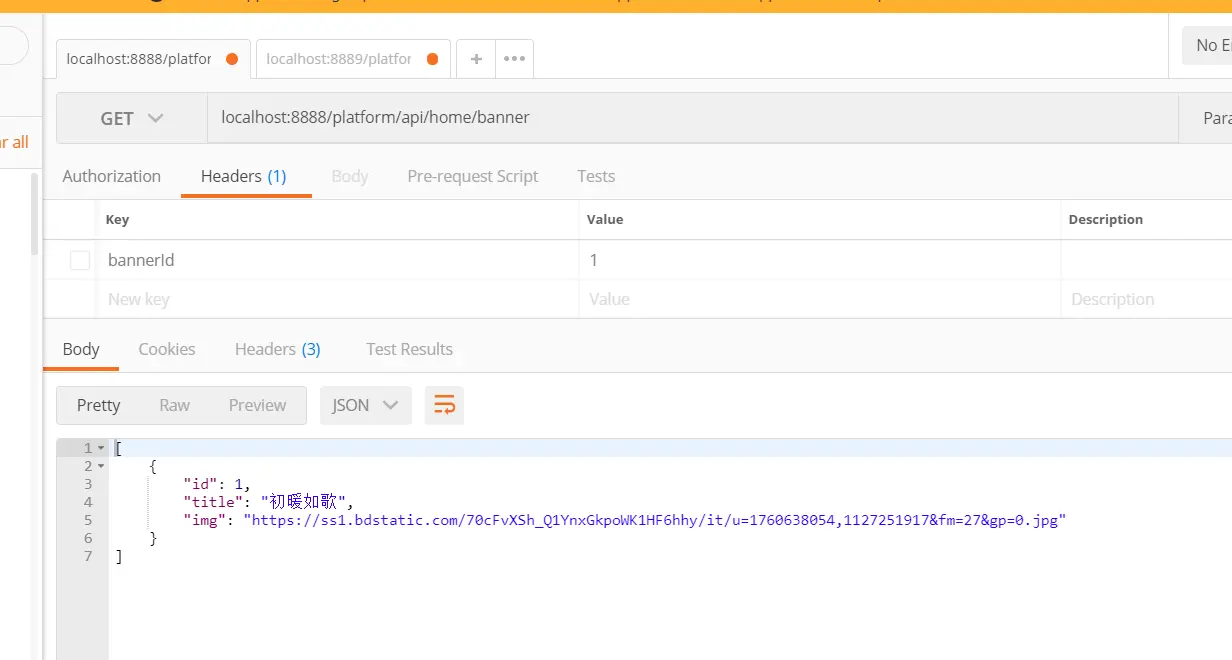This screenshot has width=1232, height=660.
Task: Collapse JSON object at line 2
Action: point(101,466)
